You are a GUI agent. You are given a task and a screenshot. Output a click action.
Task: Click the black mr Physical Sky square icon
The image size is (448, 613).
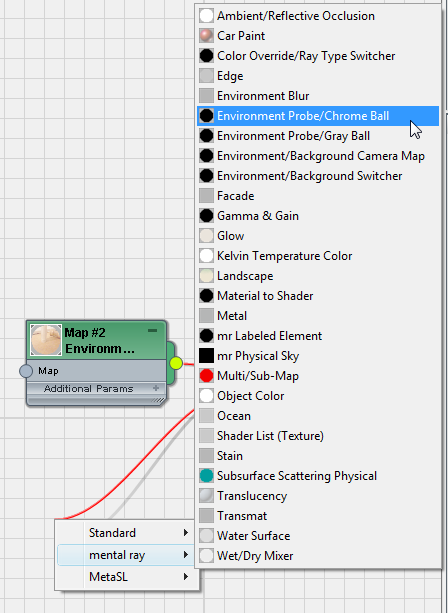click(206, 356)
